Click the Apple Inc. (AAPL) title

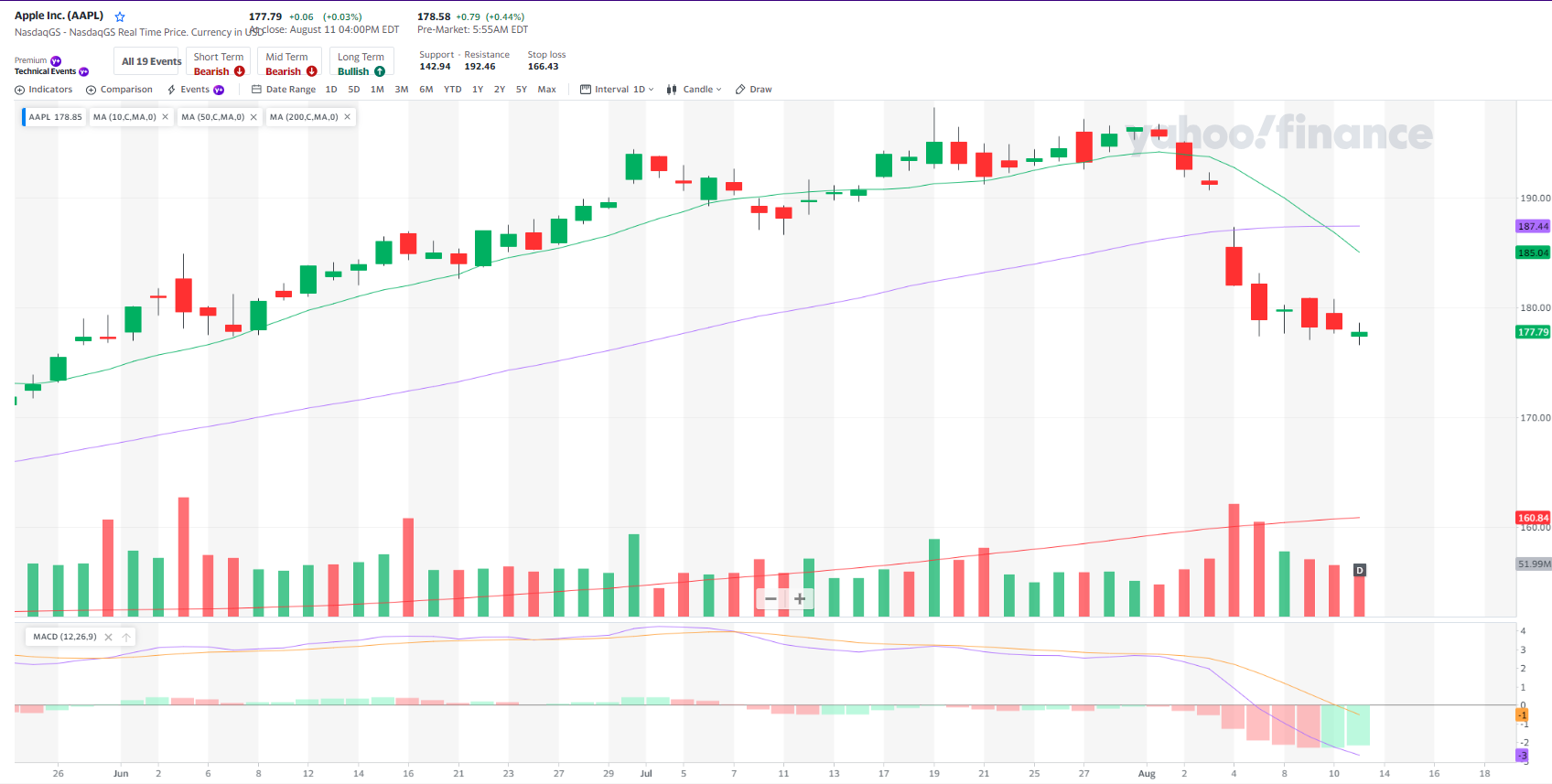point(59,16)
